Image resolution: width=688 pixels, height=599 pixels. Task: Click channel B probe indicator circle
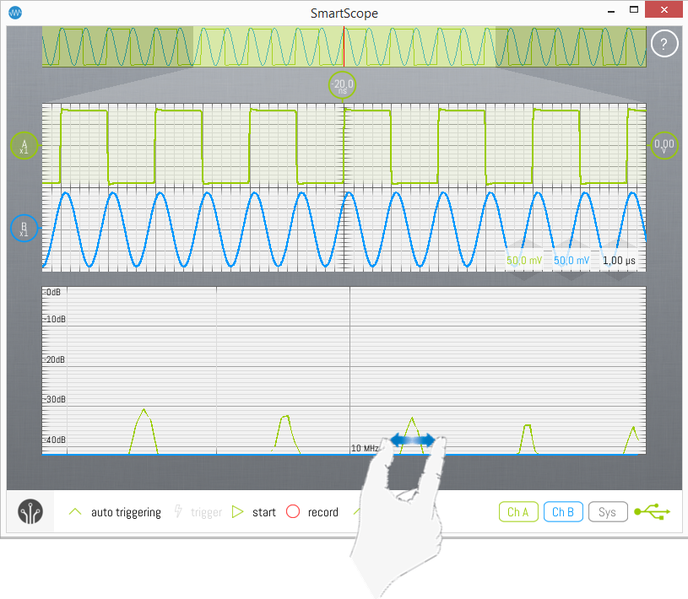(24, 229)
